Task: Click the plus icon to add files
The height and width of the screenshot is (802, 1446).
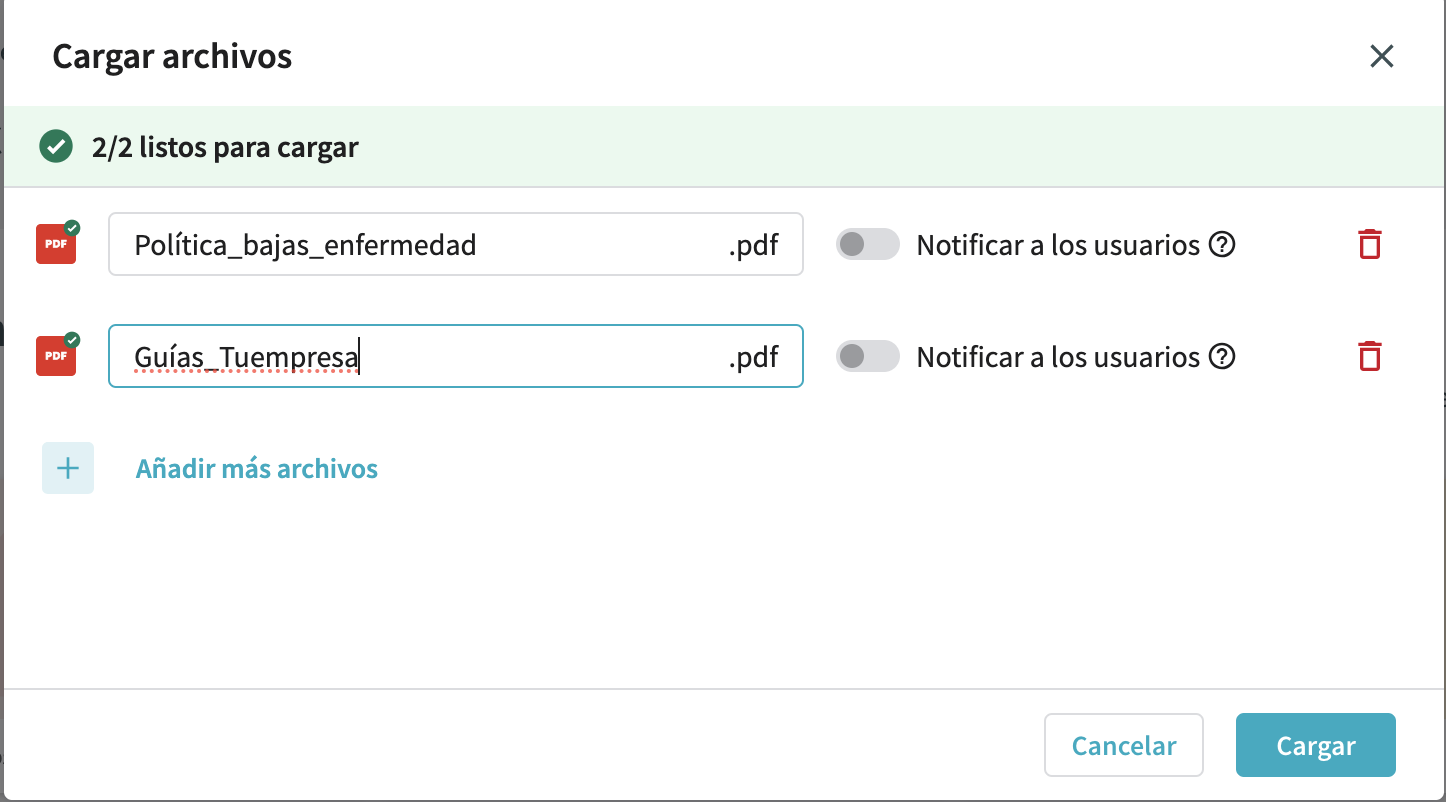Action: coord(68,468)
